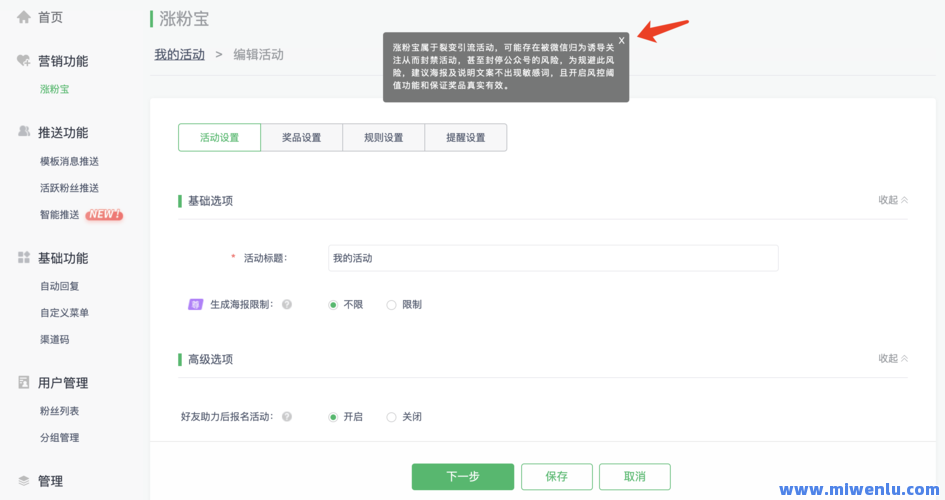The width and height of the screenshot is (945, 500).
Task: Go to 首页 in the sidebar
Action: 50,17
